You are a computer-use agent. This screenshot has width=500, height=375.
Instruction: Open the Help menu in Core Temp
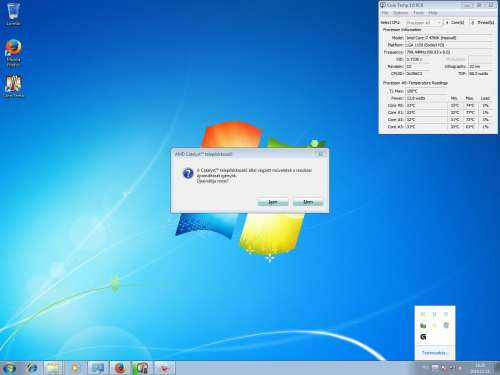(x=433, y=13)
